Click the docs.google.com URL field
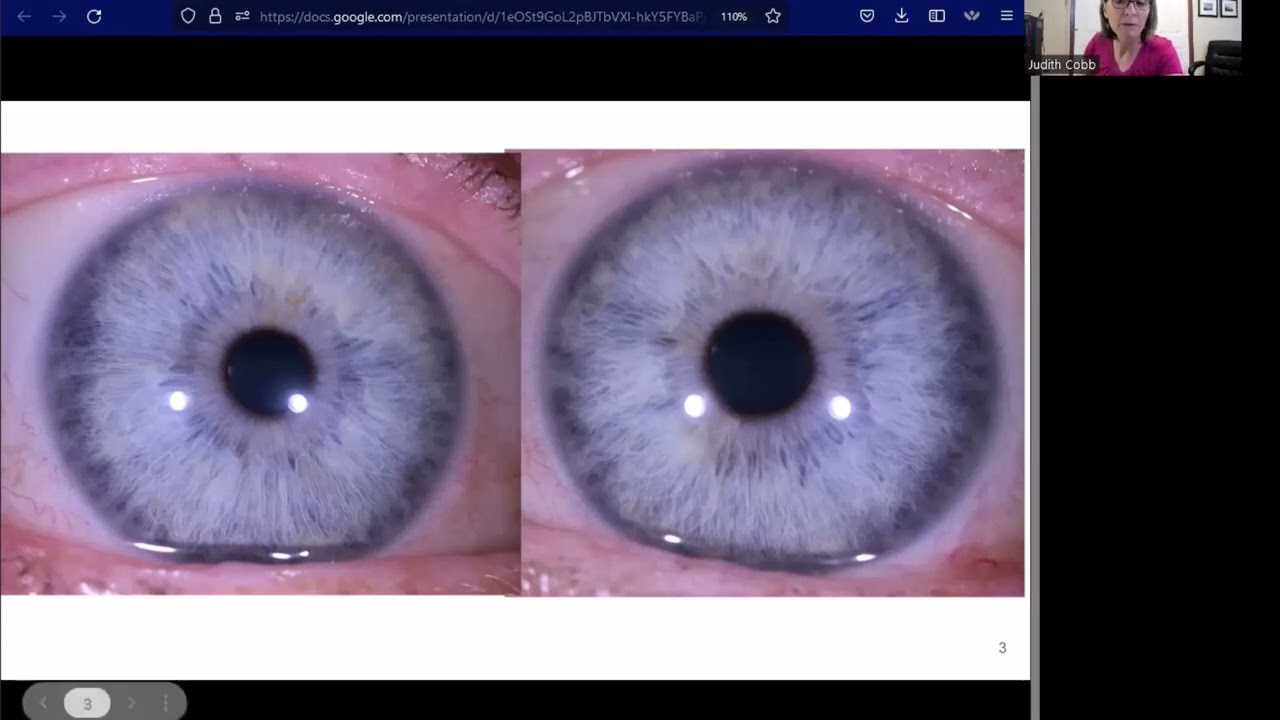Screen dimensions: 1280x720 click(x=482, y=16)
